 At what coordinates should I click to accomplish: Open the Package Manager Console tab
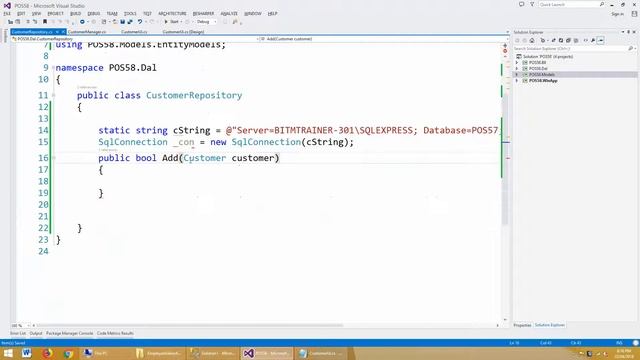click(x=69, y=333)
